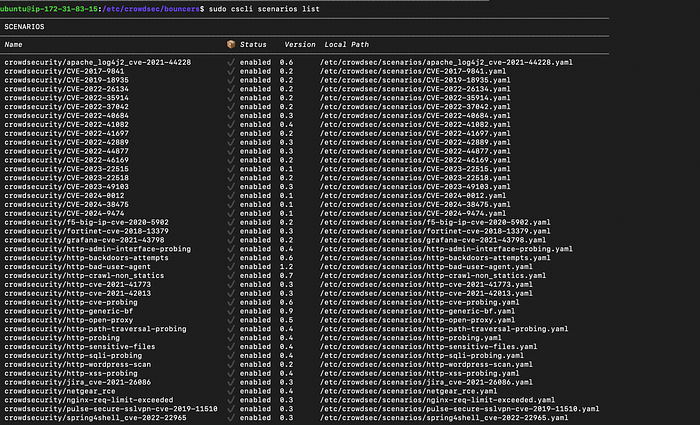
Task: Select crowdsecurity/CVE-2023-22518 name
Action: pyautogui.click(x=67, y=178)
